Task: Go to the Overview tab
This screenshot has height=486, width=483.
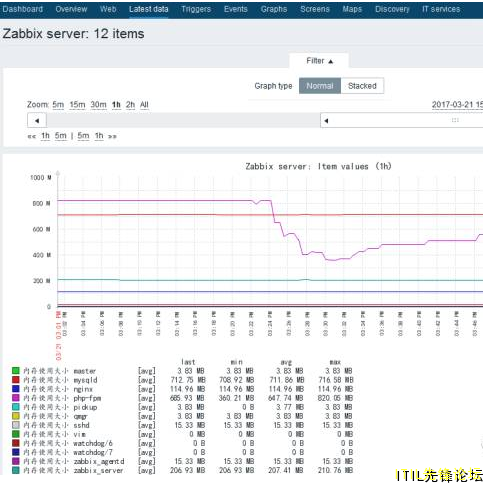Action: [71, 9]
